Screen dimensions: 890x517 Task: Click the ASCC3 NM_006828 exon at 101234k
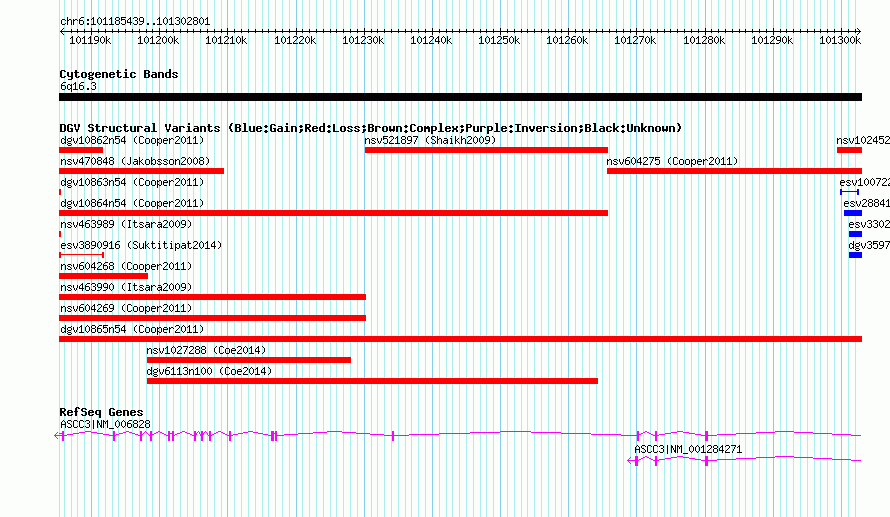393,436
